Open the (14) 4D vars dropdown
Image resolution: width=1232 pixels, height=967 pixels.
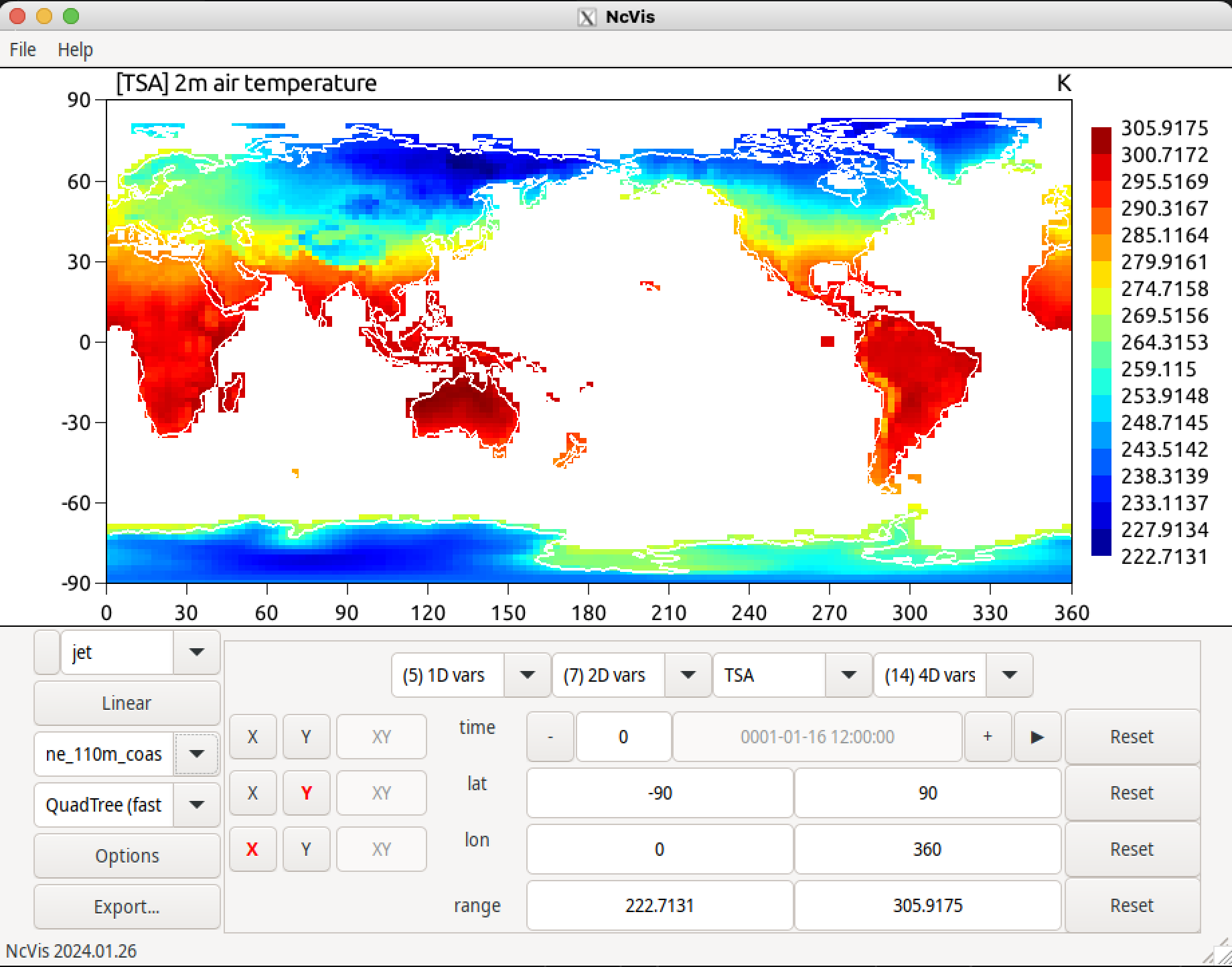pyautogui.click(x=1009, y=675)
